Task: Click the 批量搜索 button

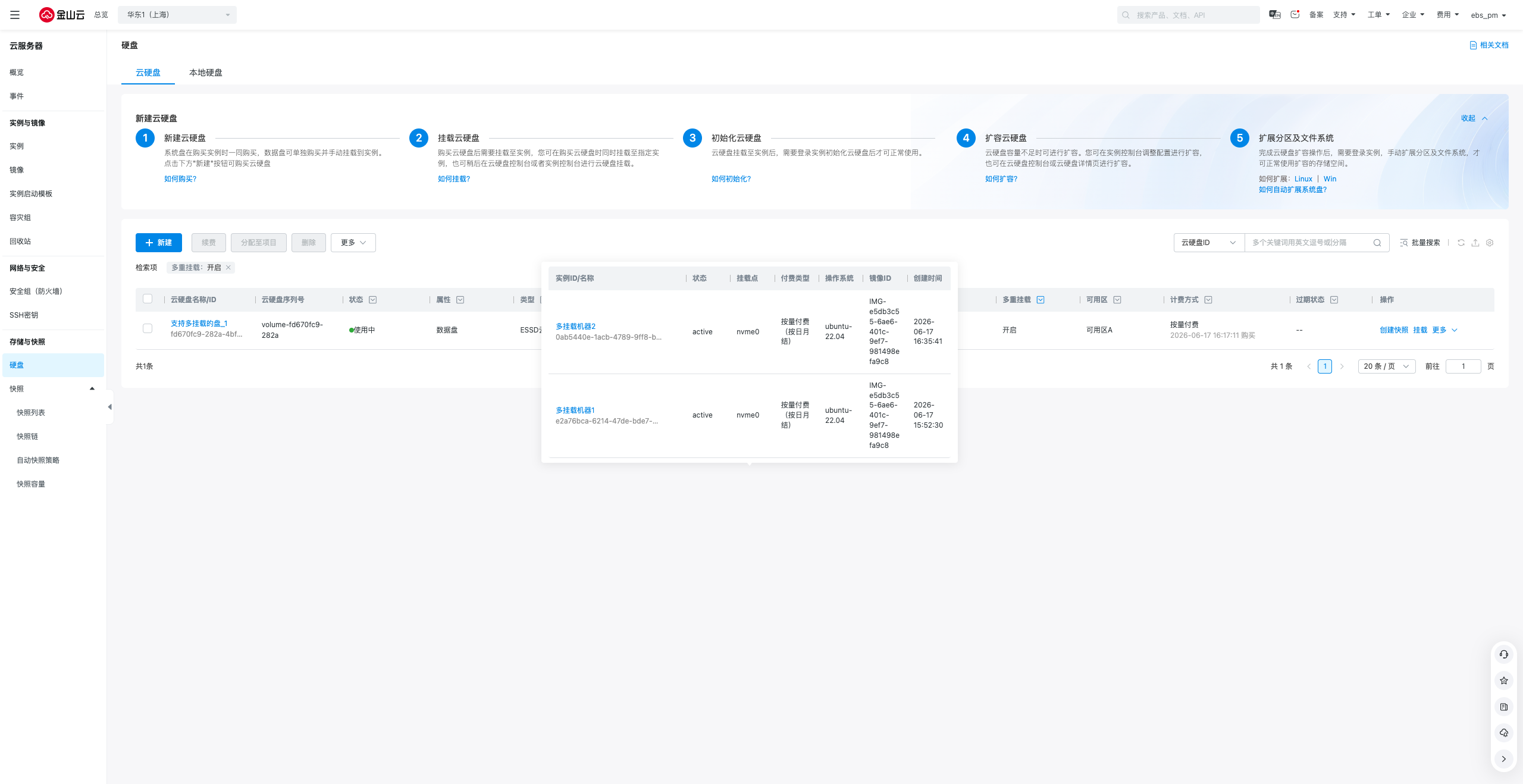Action: point(1419,243)
